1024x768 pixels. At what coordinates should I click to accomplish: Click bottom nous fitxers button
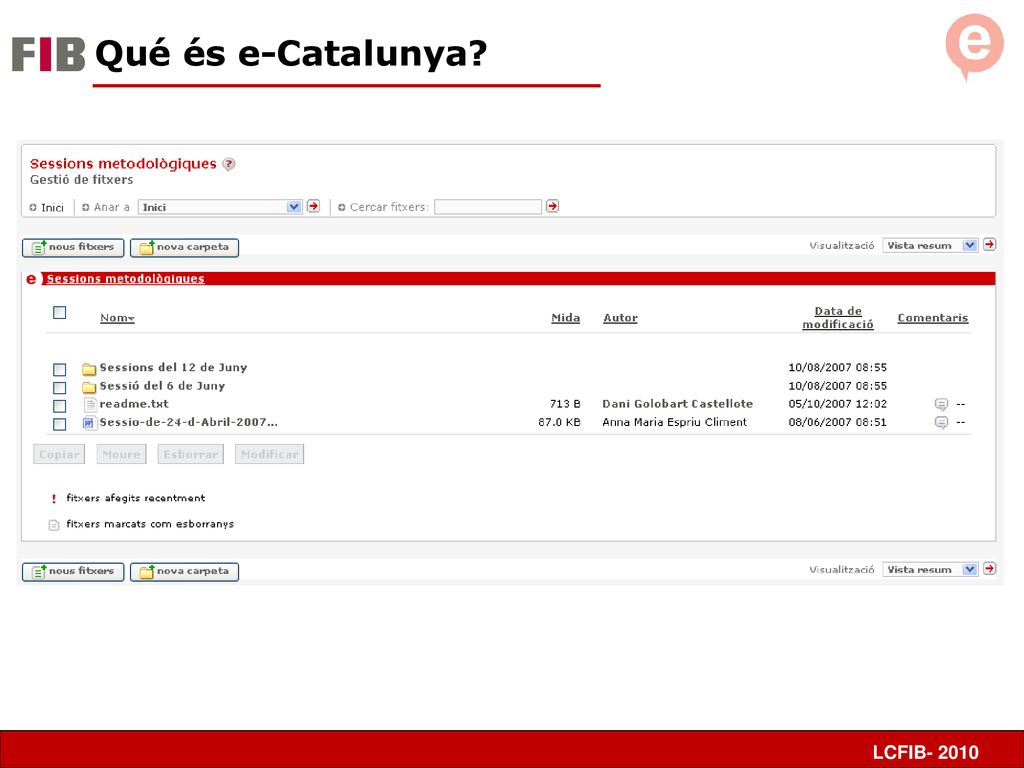tap(73, 571)
